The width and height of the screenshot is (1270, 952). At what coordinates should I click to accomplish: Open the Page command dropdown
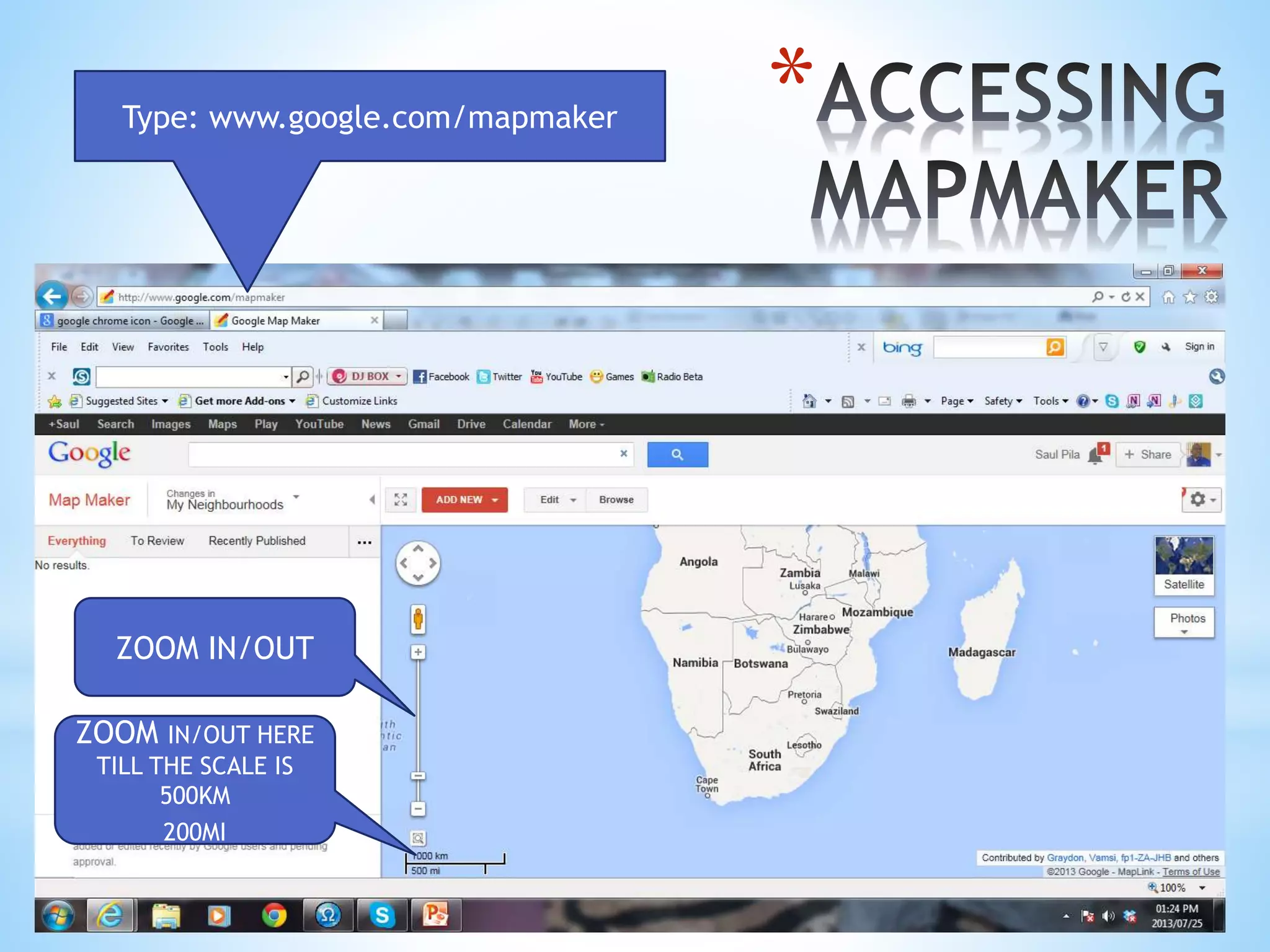coord(956,401)
